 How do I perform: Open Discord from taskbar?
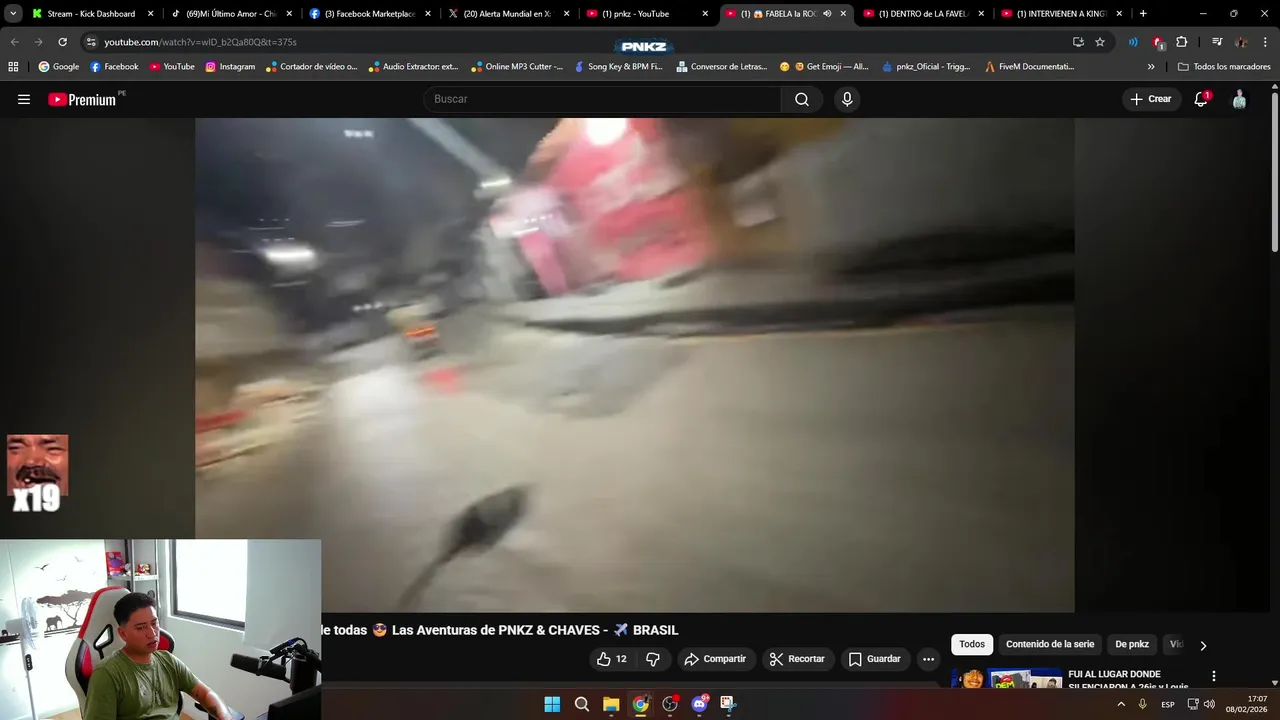click(x=699, y=704)
